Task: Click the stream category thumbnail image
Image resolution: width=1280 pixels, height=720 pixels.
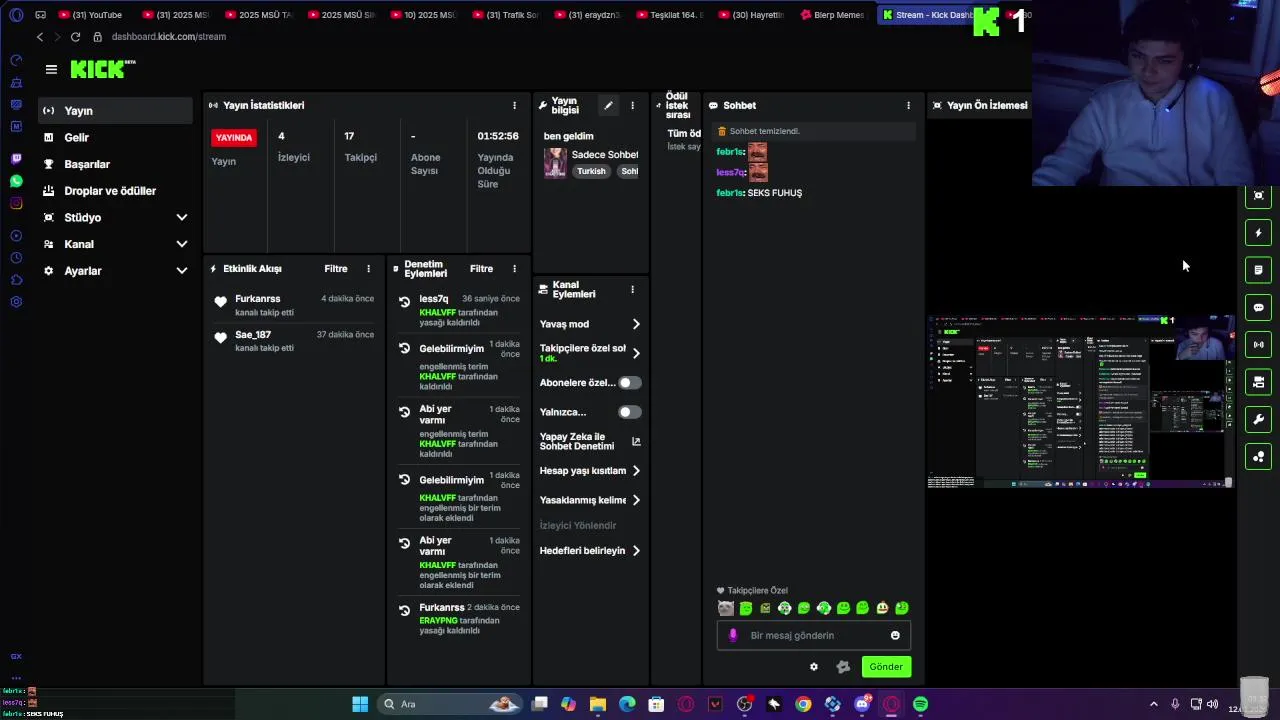Action: click(555, 163)
